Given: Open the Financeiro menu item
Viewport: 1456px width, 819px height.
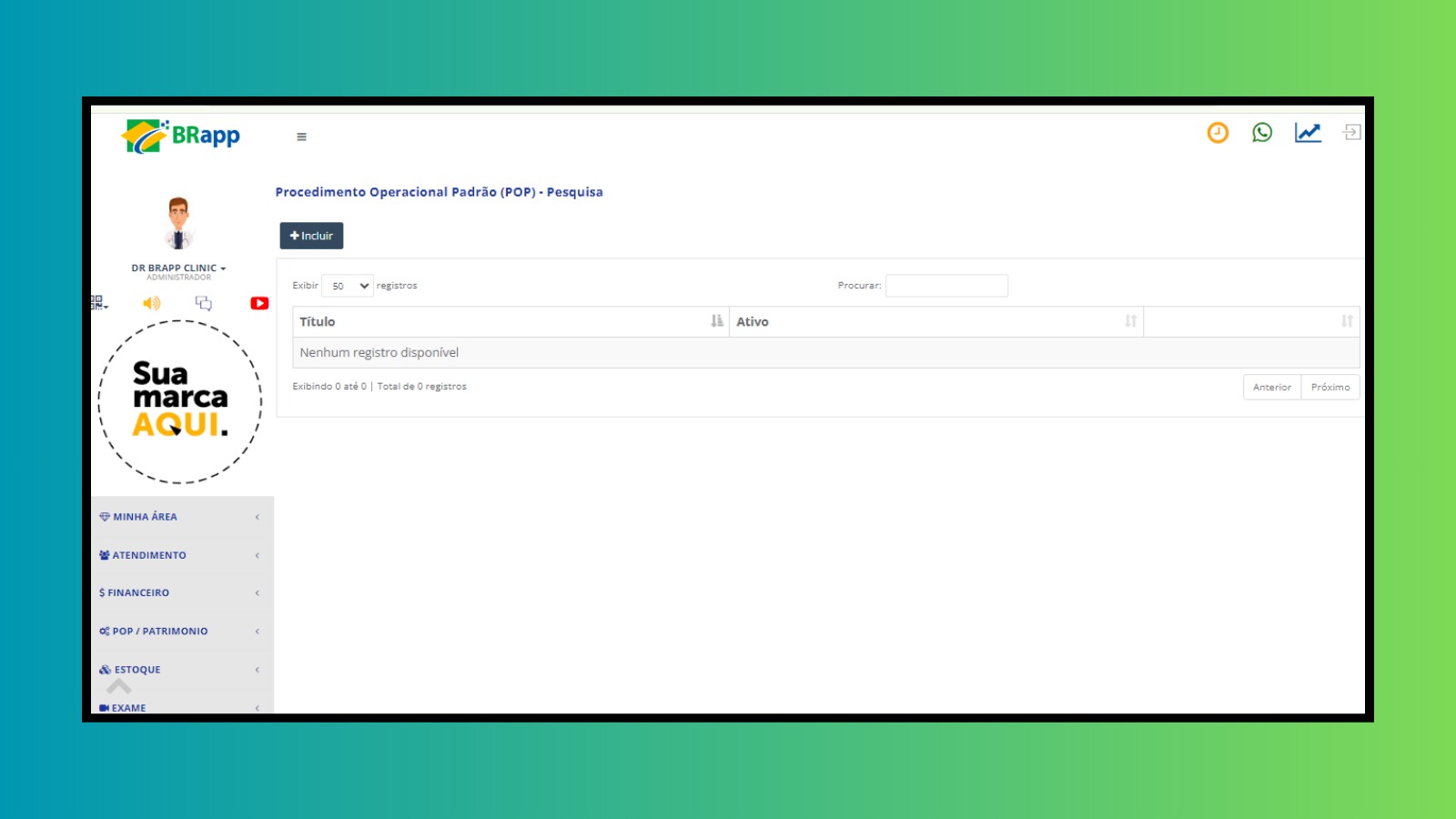Looking at the screenshot, I should point(180,592).
